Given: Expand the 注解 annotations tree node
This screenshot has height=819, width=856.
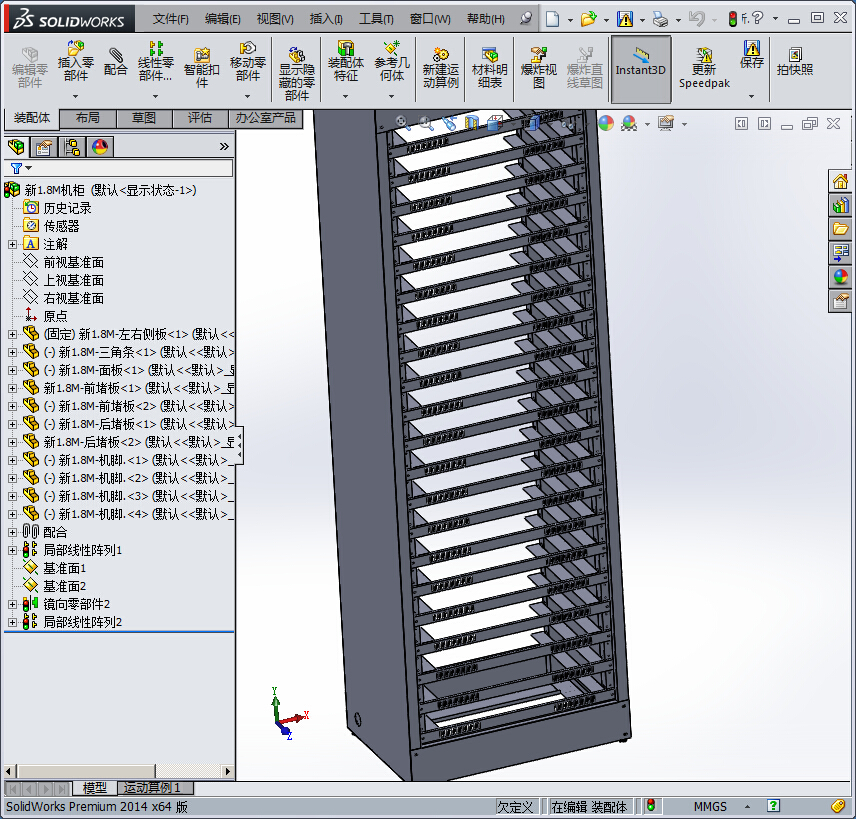Looking at the screenshot, I should point(12,245).
